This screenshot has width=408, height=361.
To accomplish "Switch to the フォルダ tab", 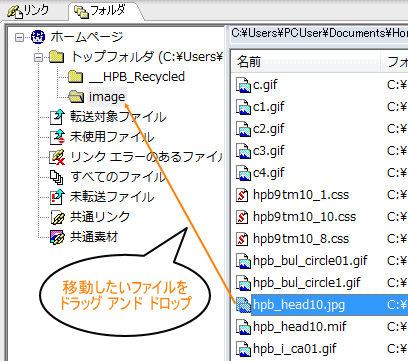I will pyautogui.click(x=100, y=11).
